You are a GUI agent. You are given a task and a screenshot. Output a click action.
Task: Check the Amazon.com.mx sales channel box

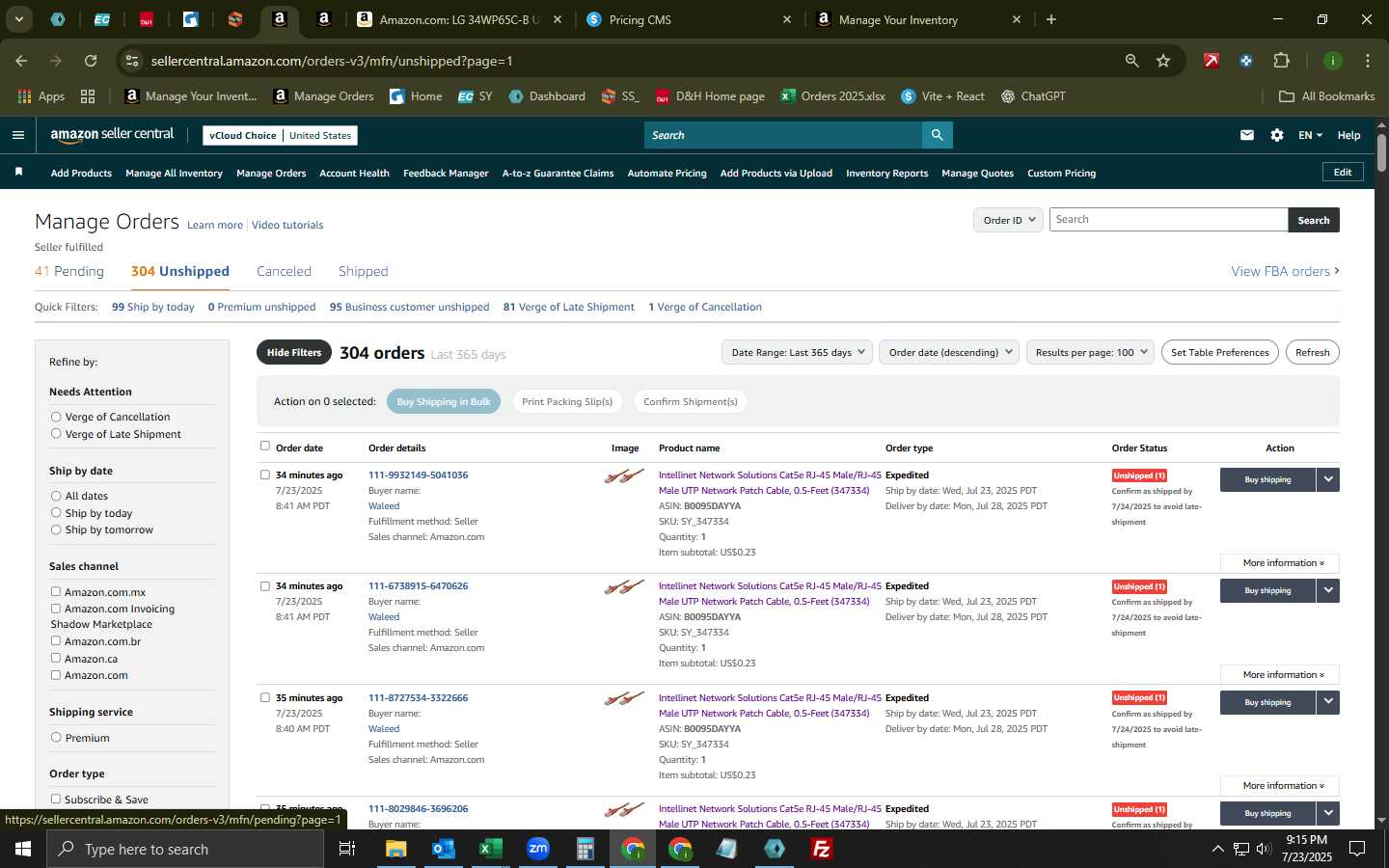click(x=56, y=591)
